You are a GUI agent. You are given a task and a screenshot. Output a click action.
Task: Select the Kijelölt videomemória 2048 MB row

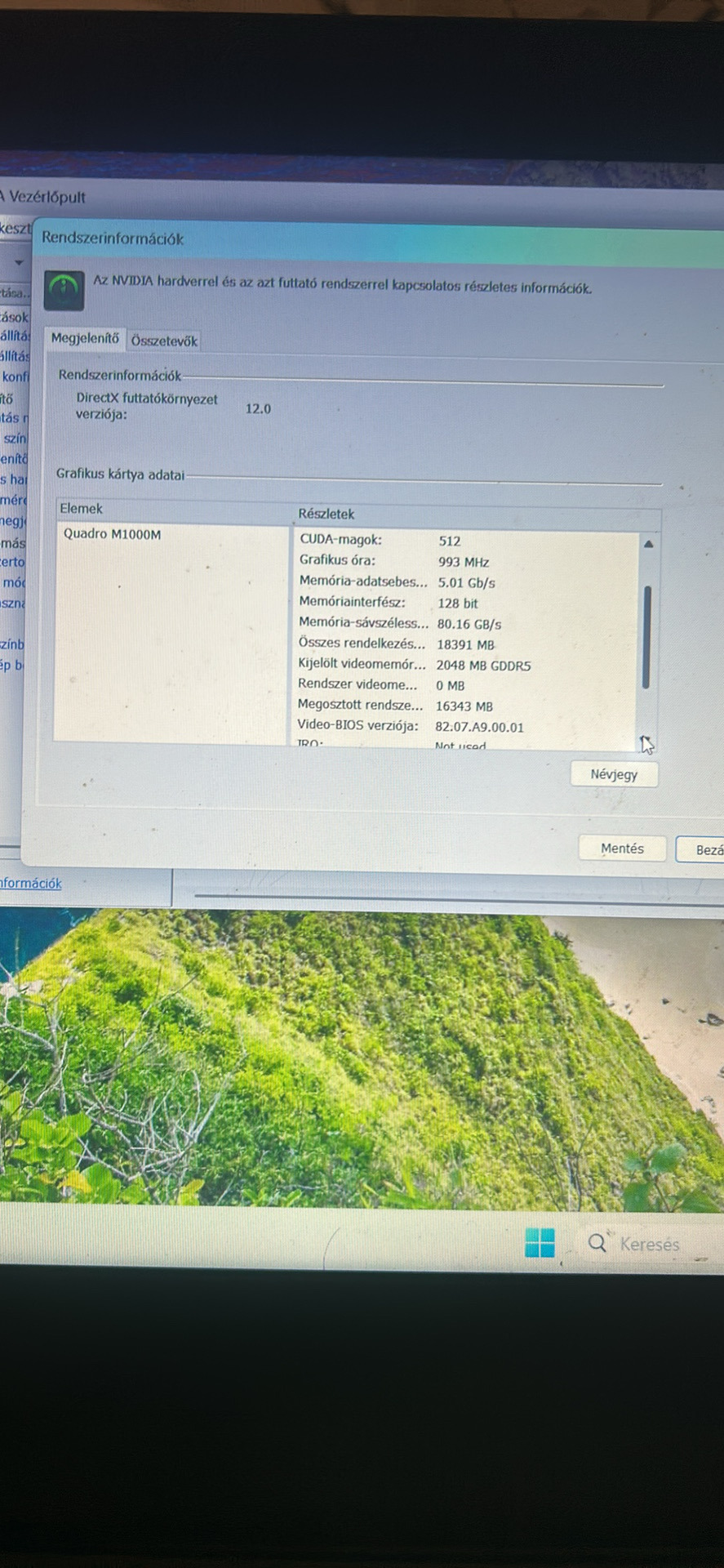465,665
